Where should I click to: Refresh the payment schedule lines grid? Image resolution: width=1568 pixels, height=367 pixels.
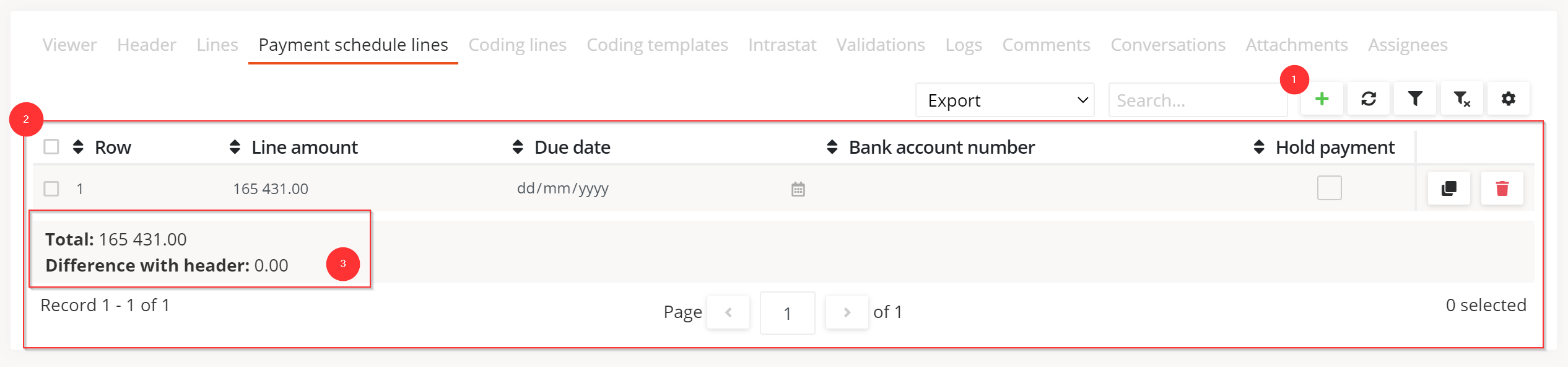pos(1369,99)
